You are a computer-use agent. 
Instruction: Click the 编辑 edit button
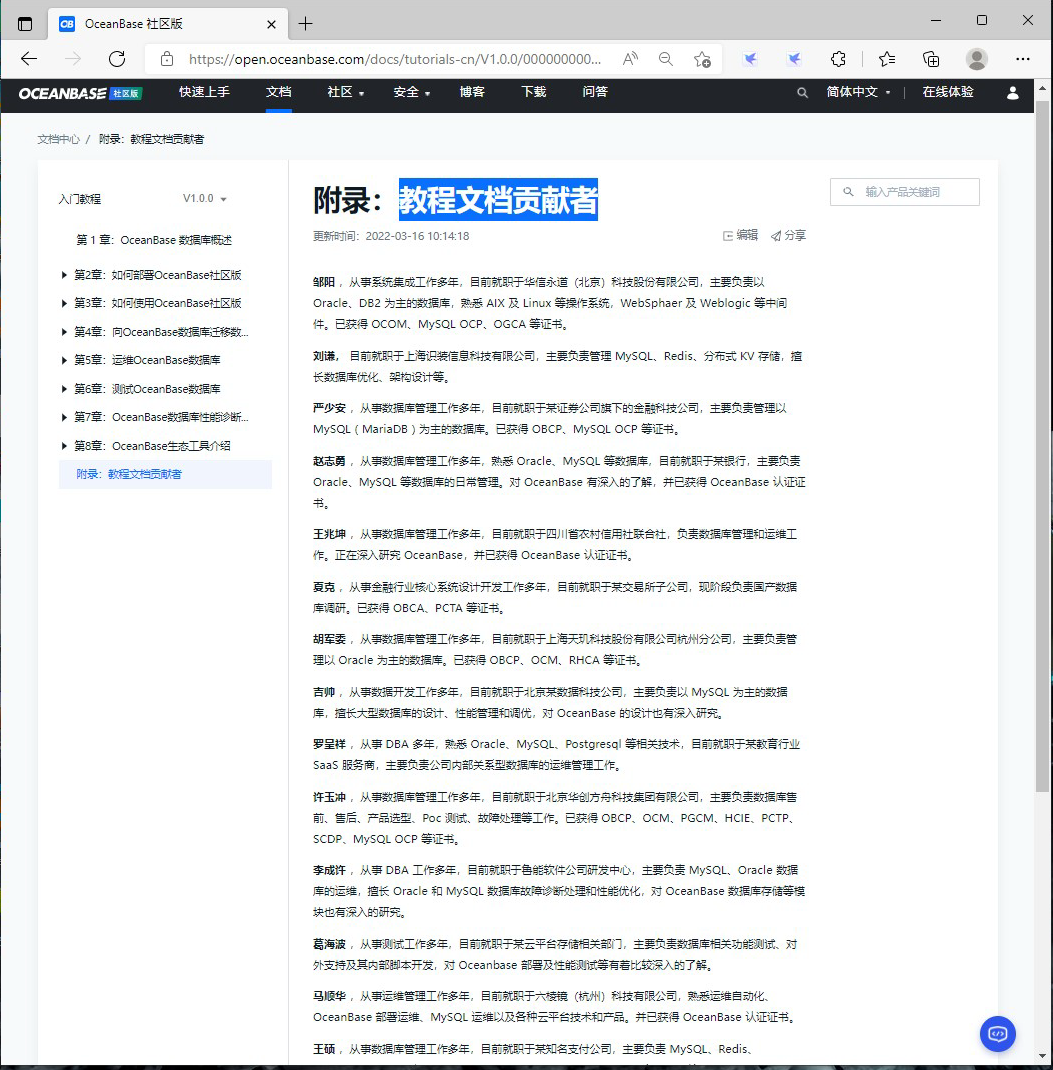point(740,235)
